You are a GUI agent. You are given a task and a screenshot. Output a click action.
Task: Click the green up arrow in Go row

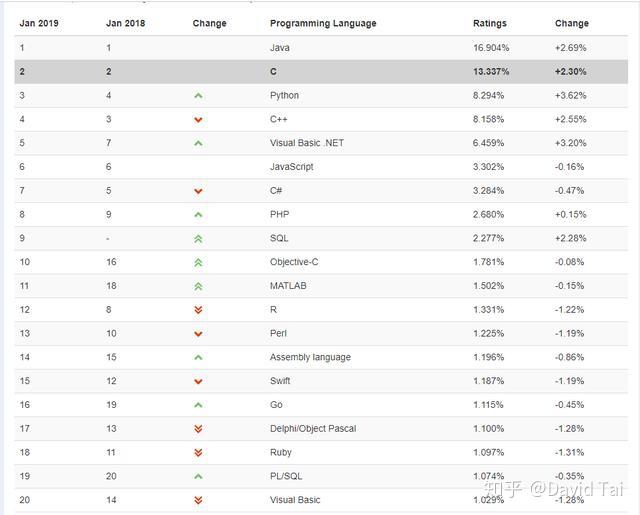pyautogui.click(x=198, y=405)
